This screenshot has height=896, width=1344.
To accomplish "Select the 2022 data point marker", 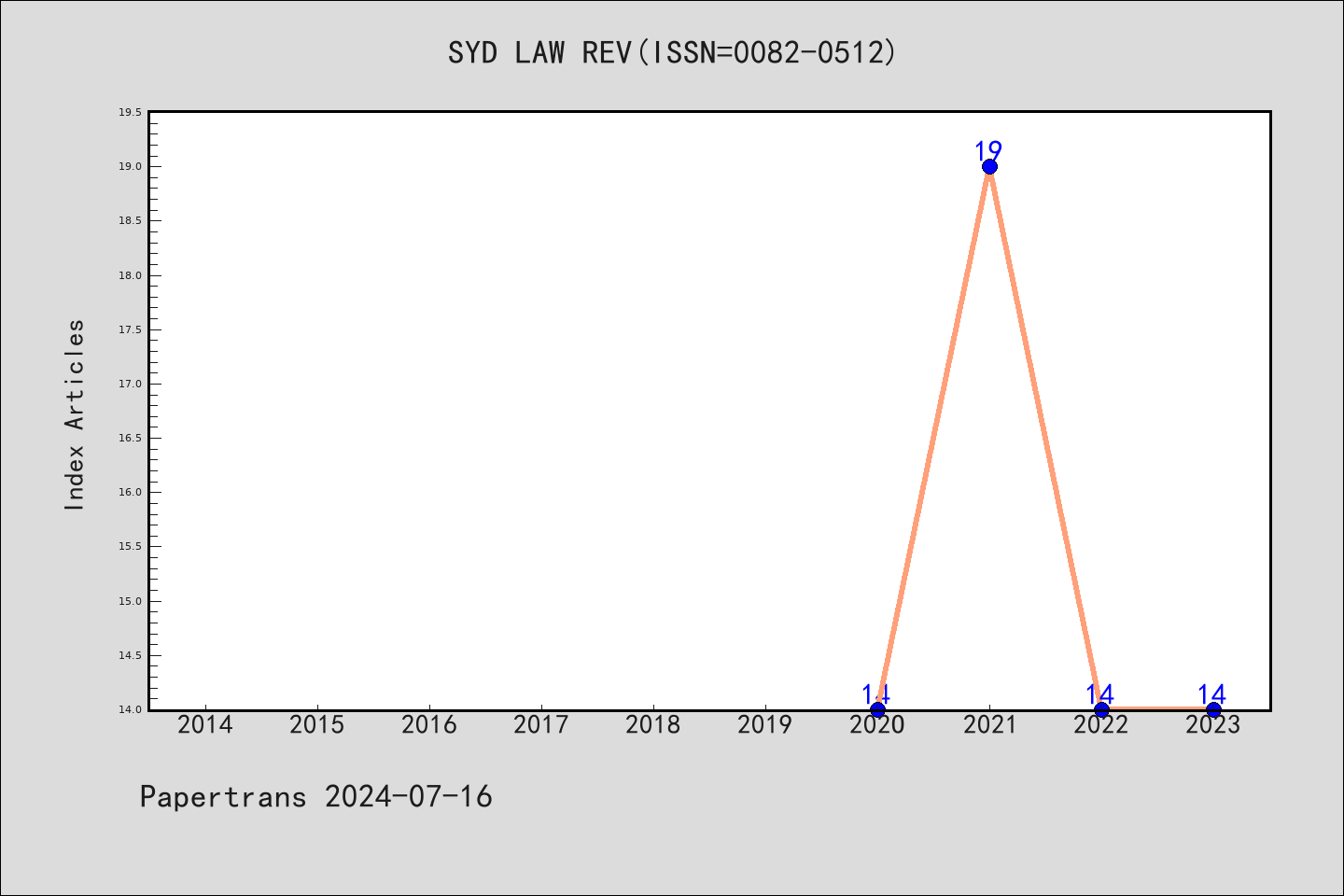I will coord(1101,709).
